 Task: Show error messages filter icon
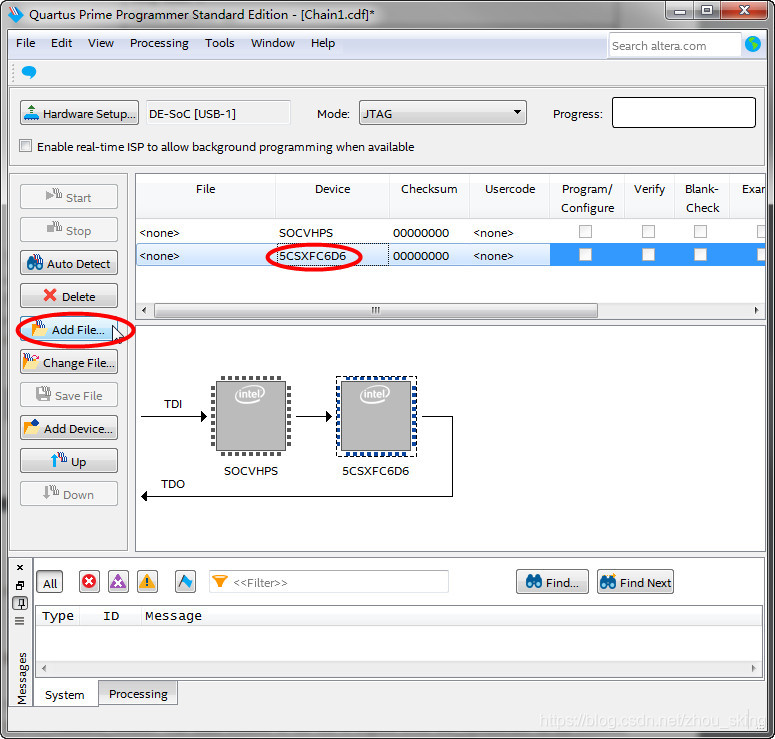pyautogui.click(x=89, y=582)
